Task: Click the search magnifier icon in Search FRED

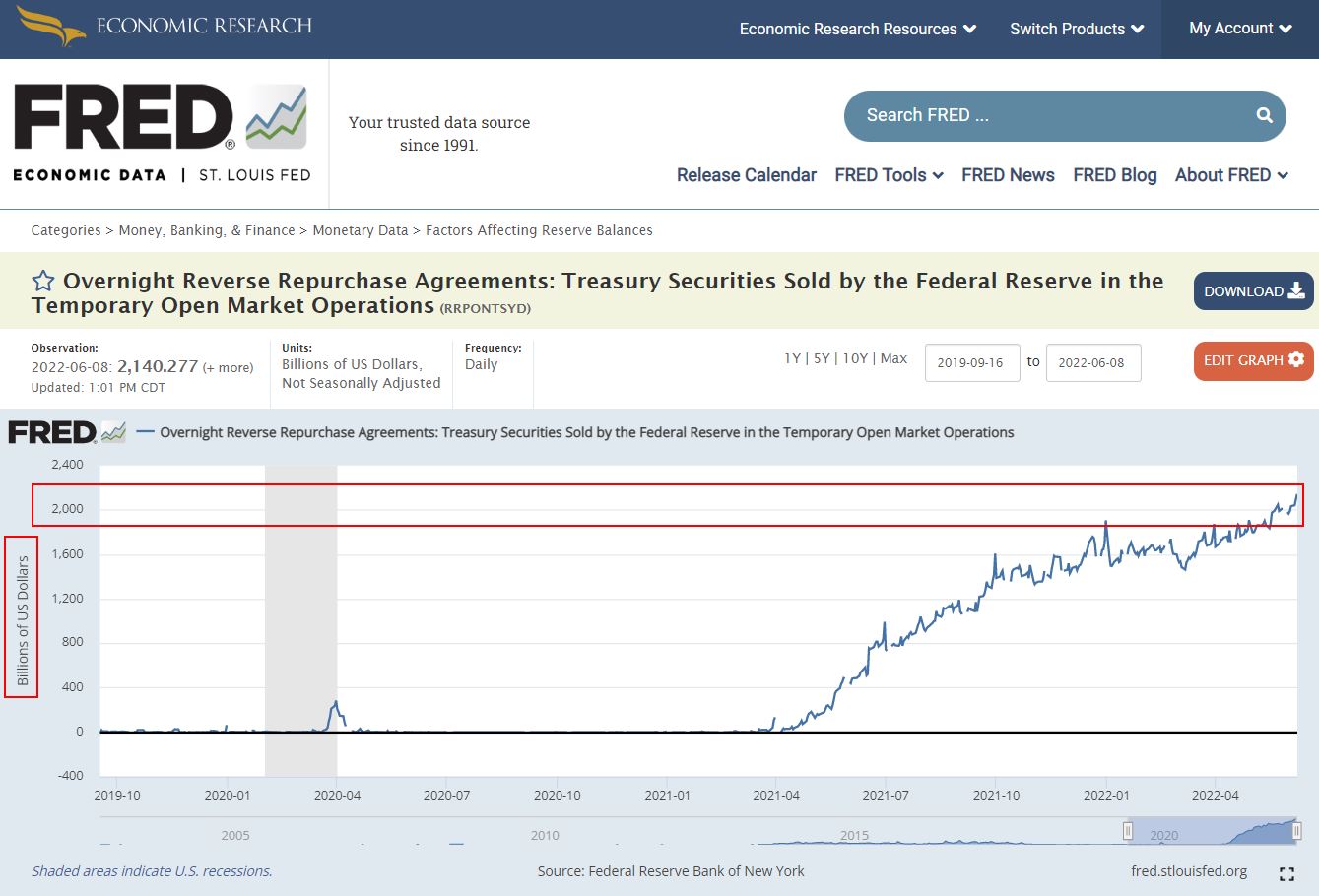Action: [1263, 115]
